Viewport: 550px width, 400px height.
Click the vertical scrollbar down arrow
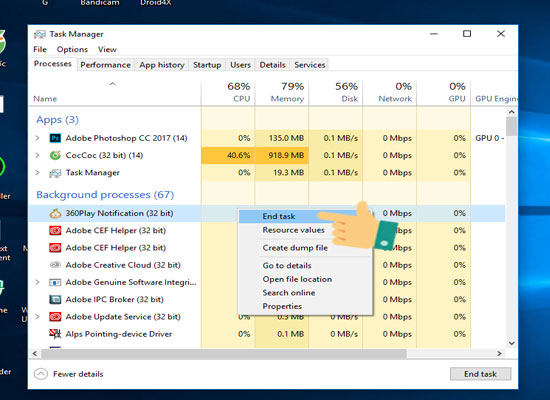[511, 343]
